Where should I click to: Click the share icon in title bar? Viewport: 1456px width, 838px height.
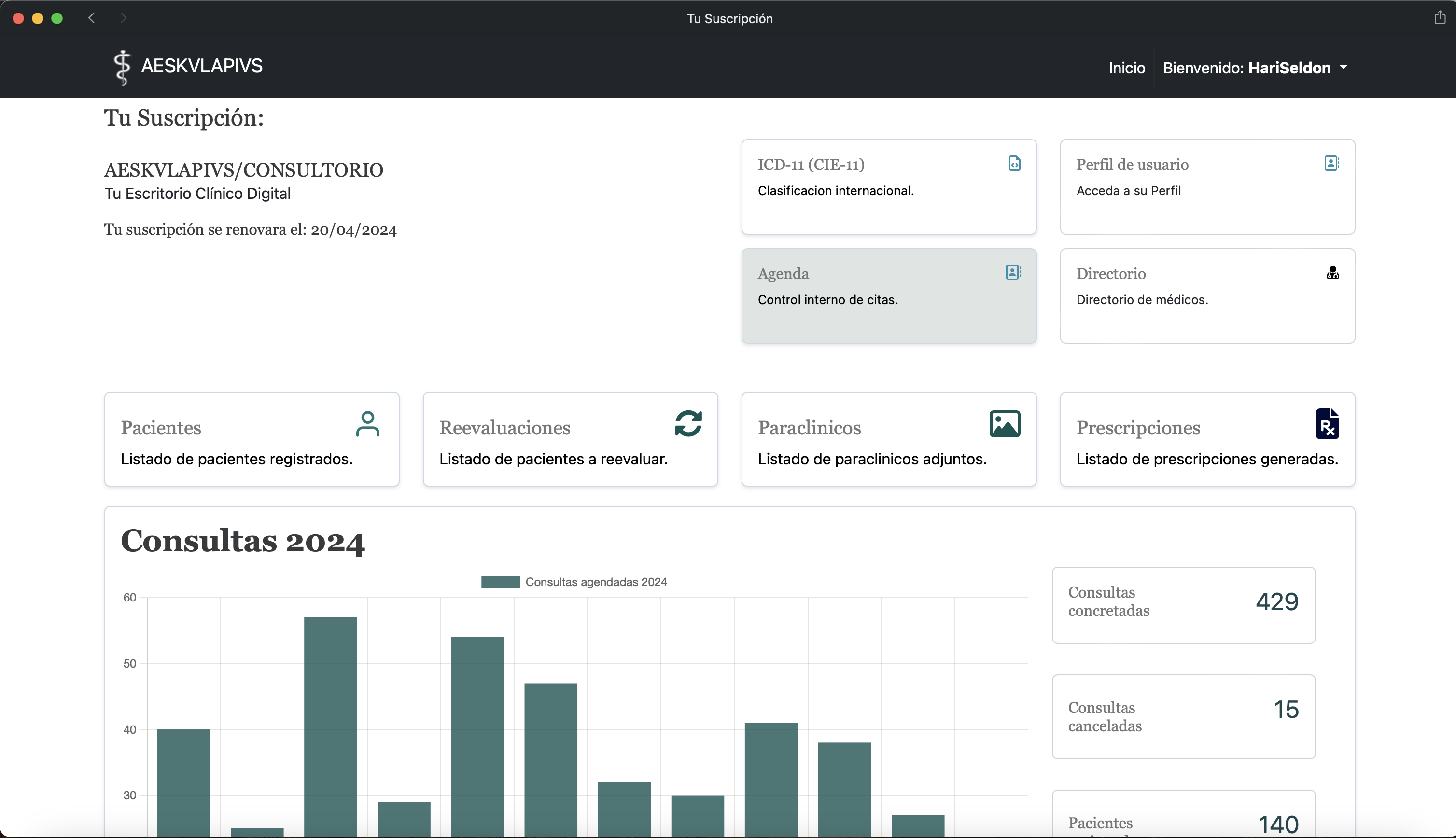point(1439,18)
